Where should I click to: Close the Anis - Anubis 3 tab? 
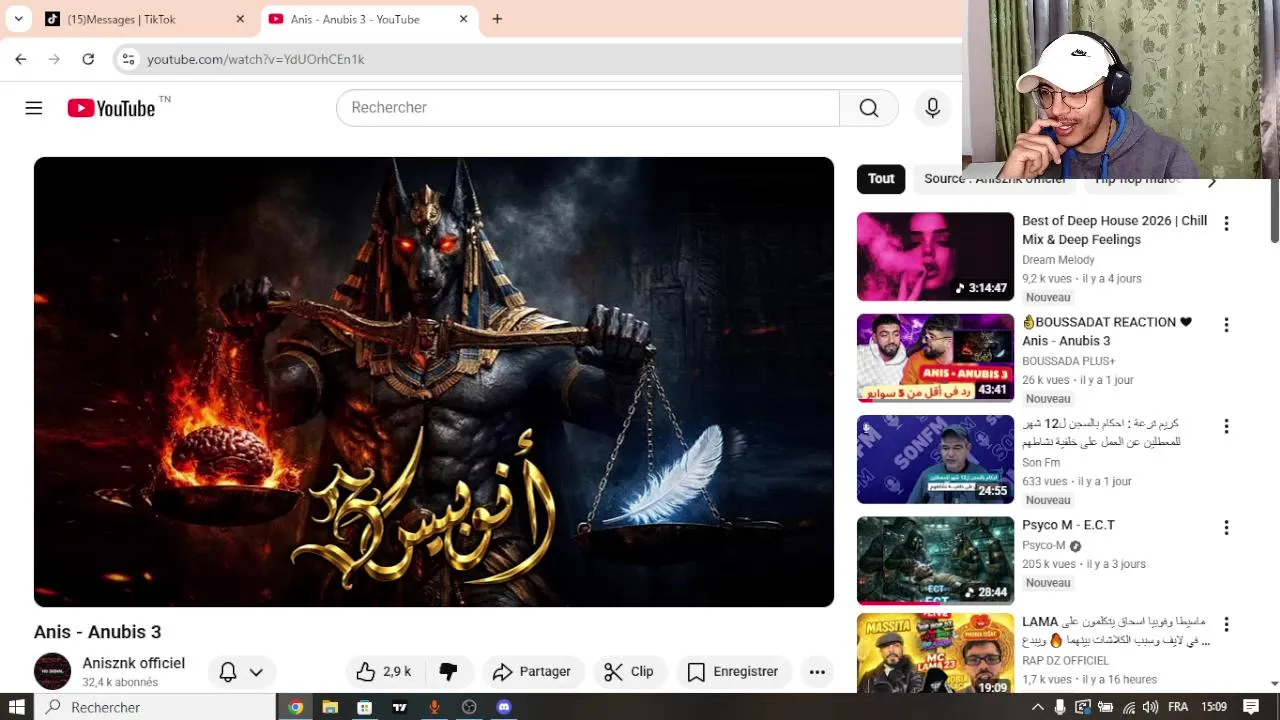click(x=463, y=19)
